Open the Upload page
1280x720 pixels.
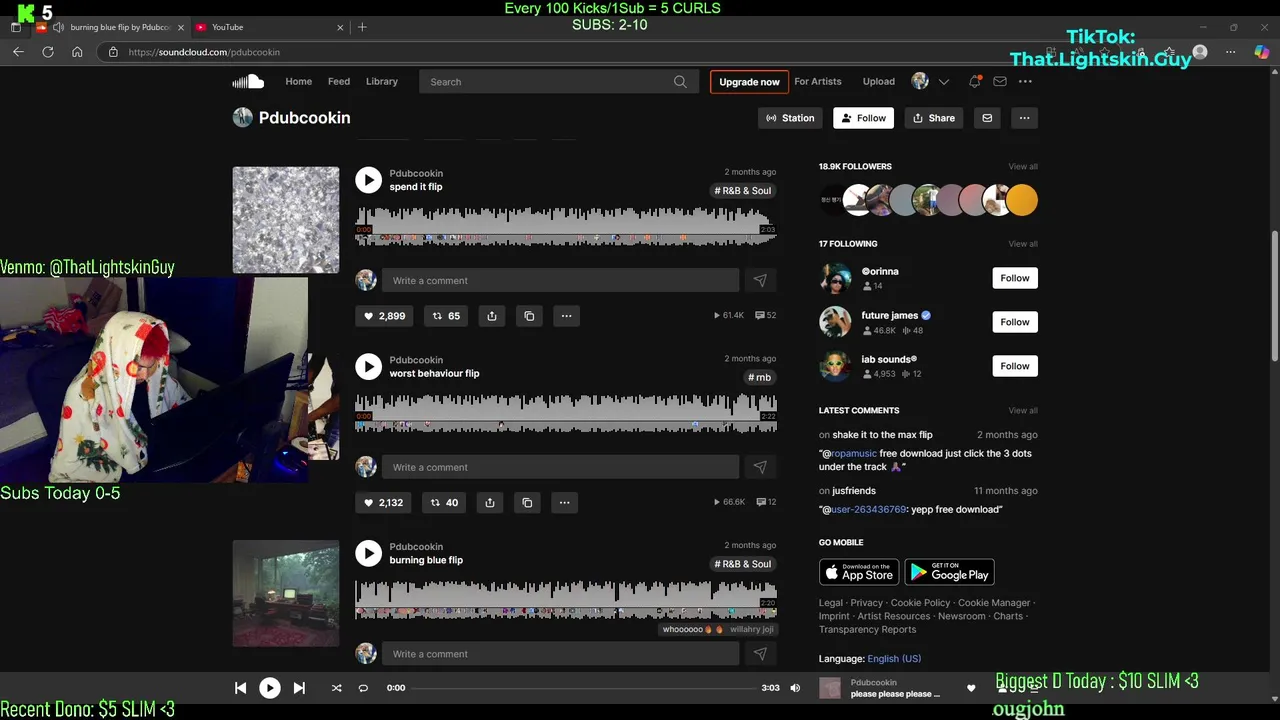tap(879, 82)
